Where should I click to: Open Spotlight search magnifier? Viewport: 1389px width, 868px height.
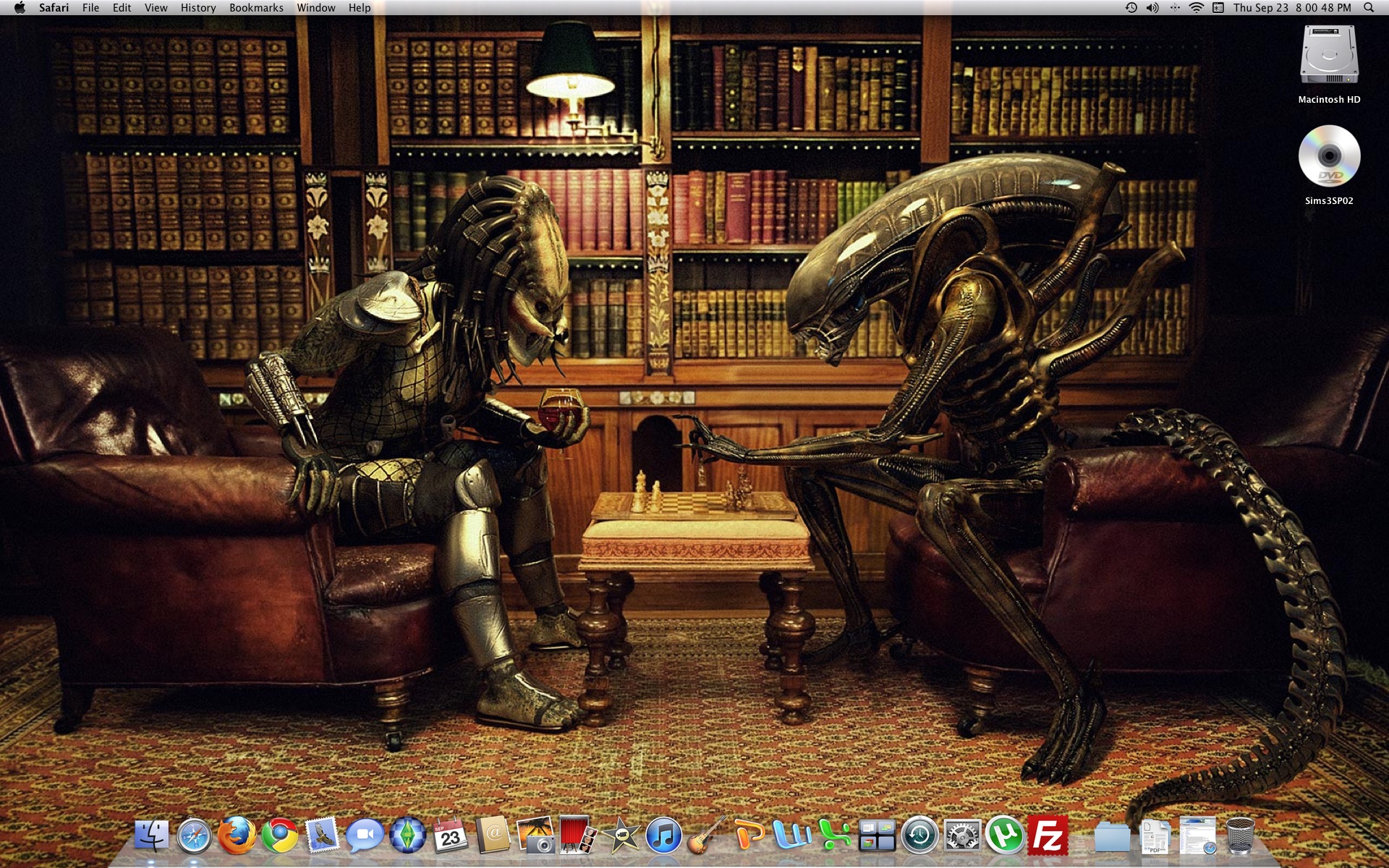coord(1368,8)
